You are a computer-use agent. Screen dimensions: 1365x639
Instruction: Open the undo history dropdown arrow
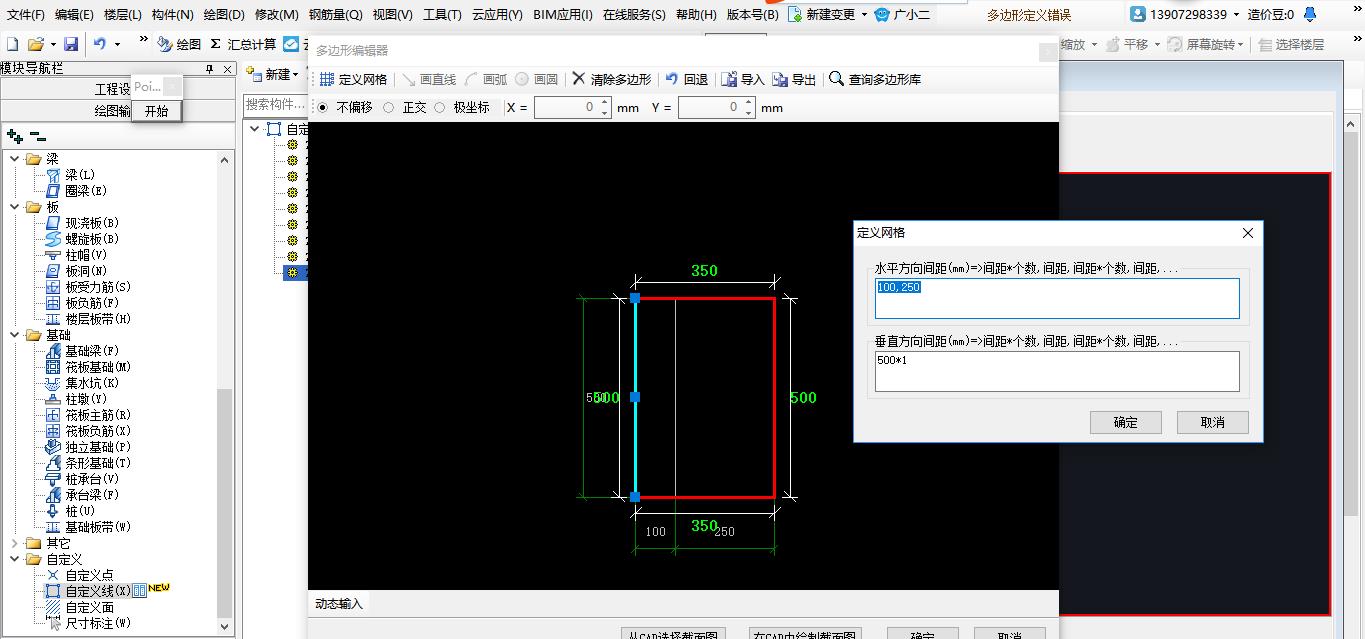[x=117, y=44]
